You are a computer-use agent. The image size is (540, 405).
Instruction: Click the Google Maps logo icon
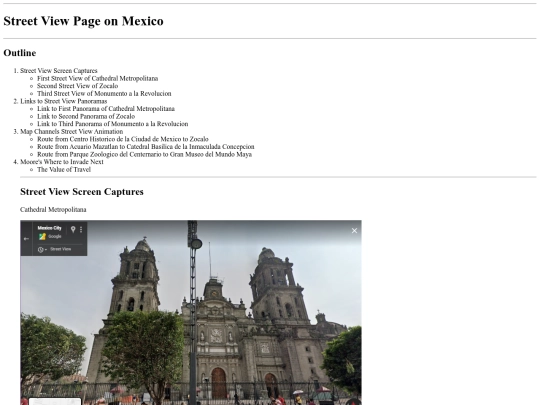coord(42,237)
